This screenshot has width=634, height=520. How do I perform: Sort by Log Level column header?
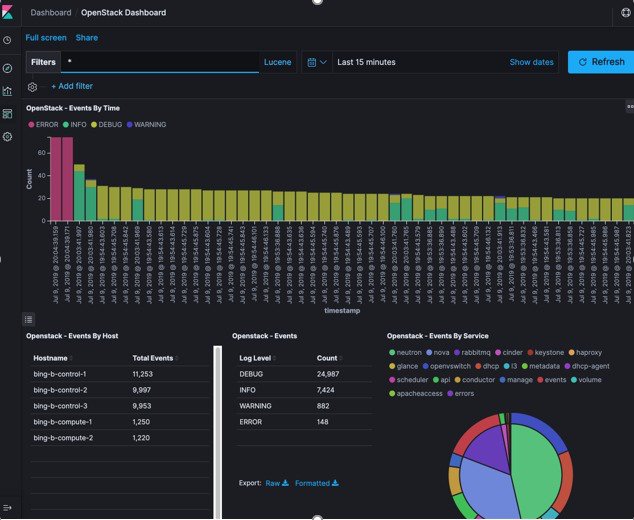pyautogui.click(x=255, y=358)
